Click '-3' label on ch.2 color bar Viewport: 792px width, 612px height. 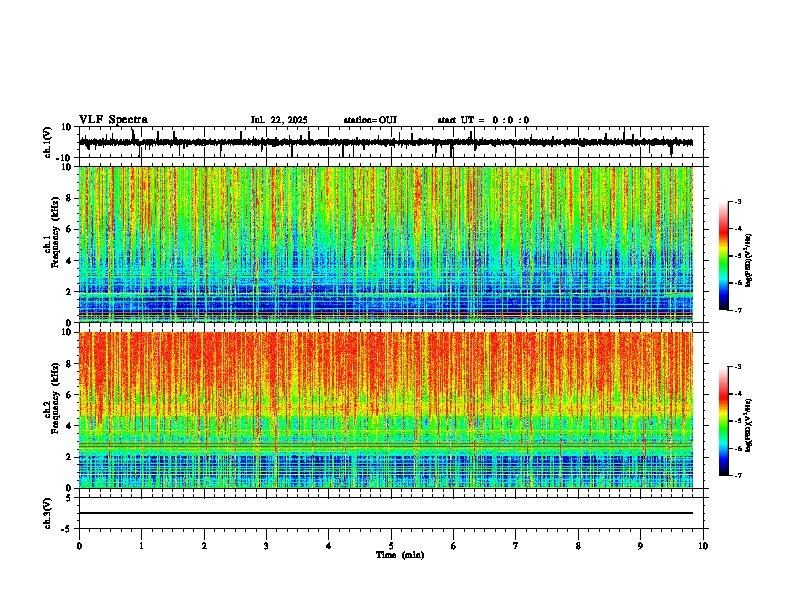click(738, 367)
